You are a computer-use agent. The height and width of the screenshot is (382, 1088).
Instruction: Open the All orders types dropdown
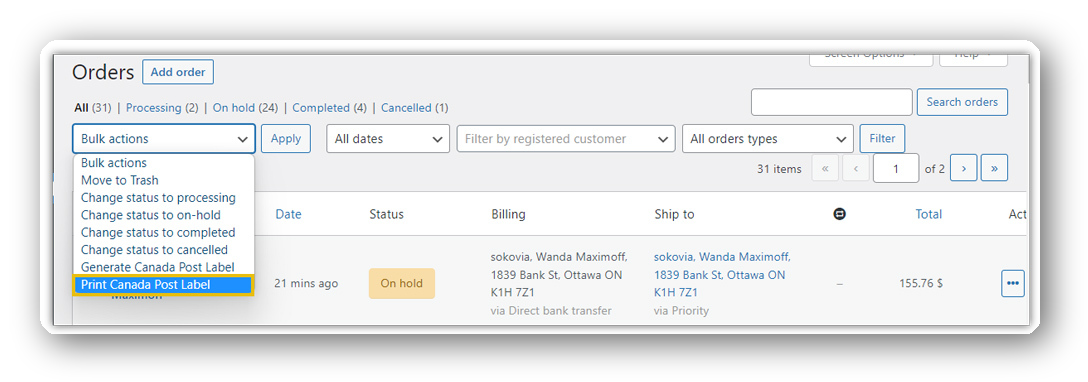(767, 139)
